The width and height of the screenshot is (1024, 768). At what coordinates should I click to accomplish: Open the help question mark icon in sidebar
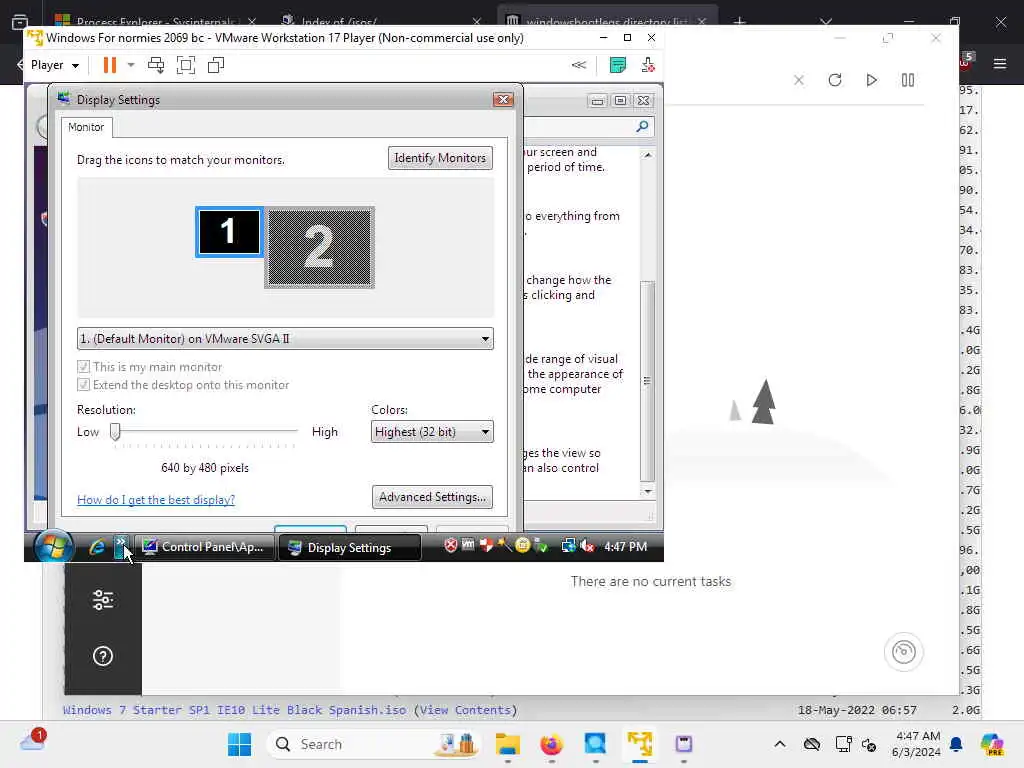[x=103, y=656]
